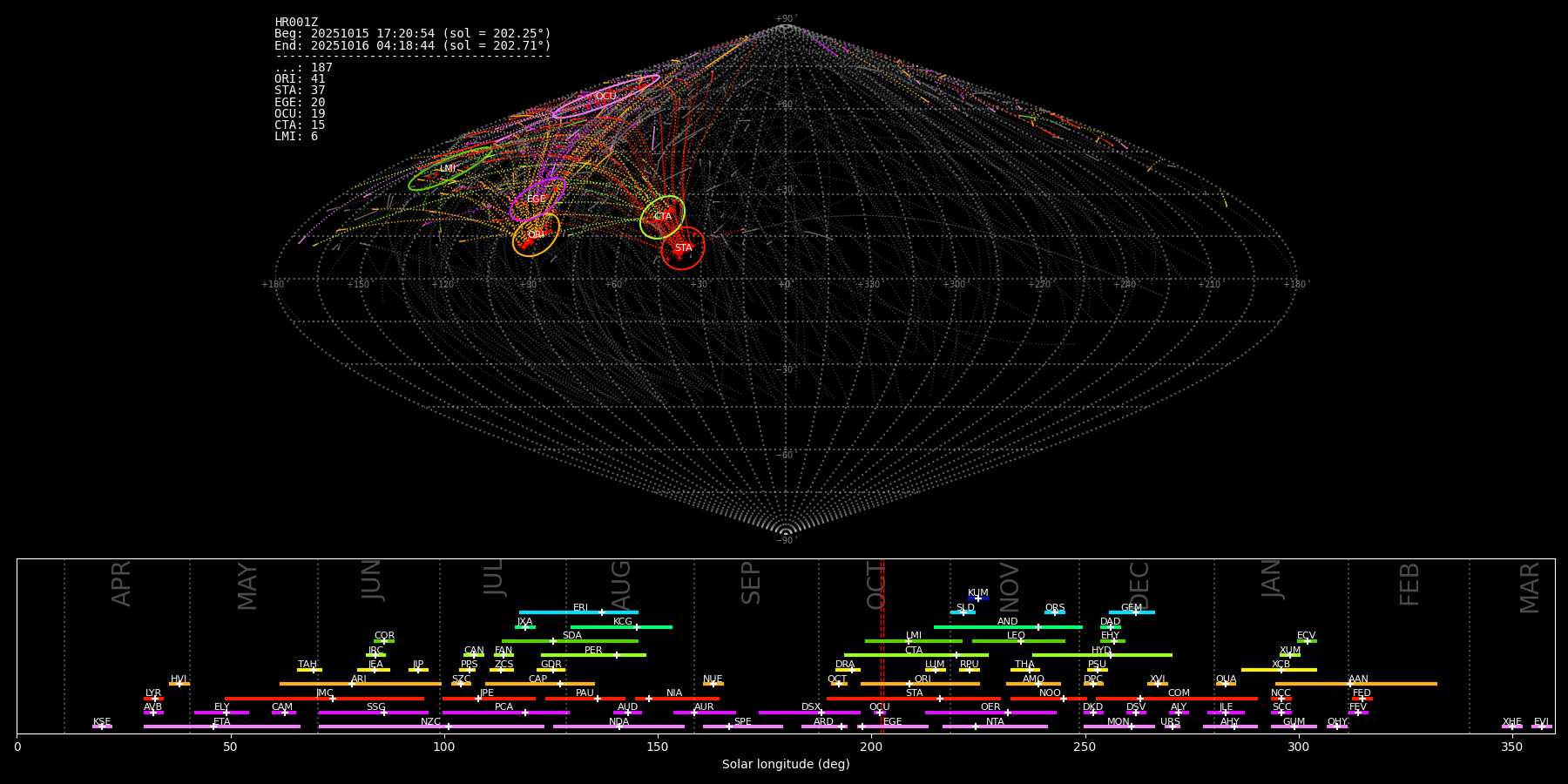The width and height of the screenshot is (1568, 784).
Task: Select the magenta EGE radiant ellipse
Action: 537,199
